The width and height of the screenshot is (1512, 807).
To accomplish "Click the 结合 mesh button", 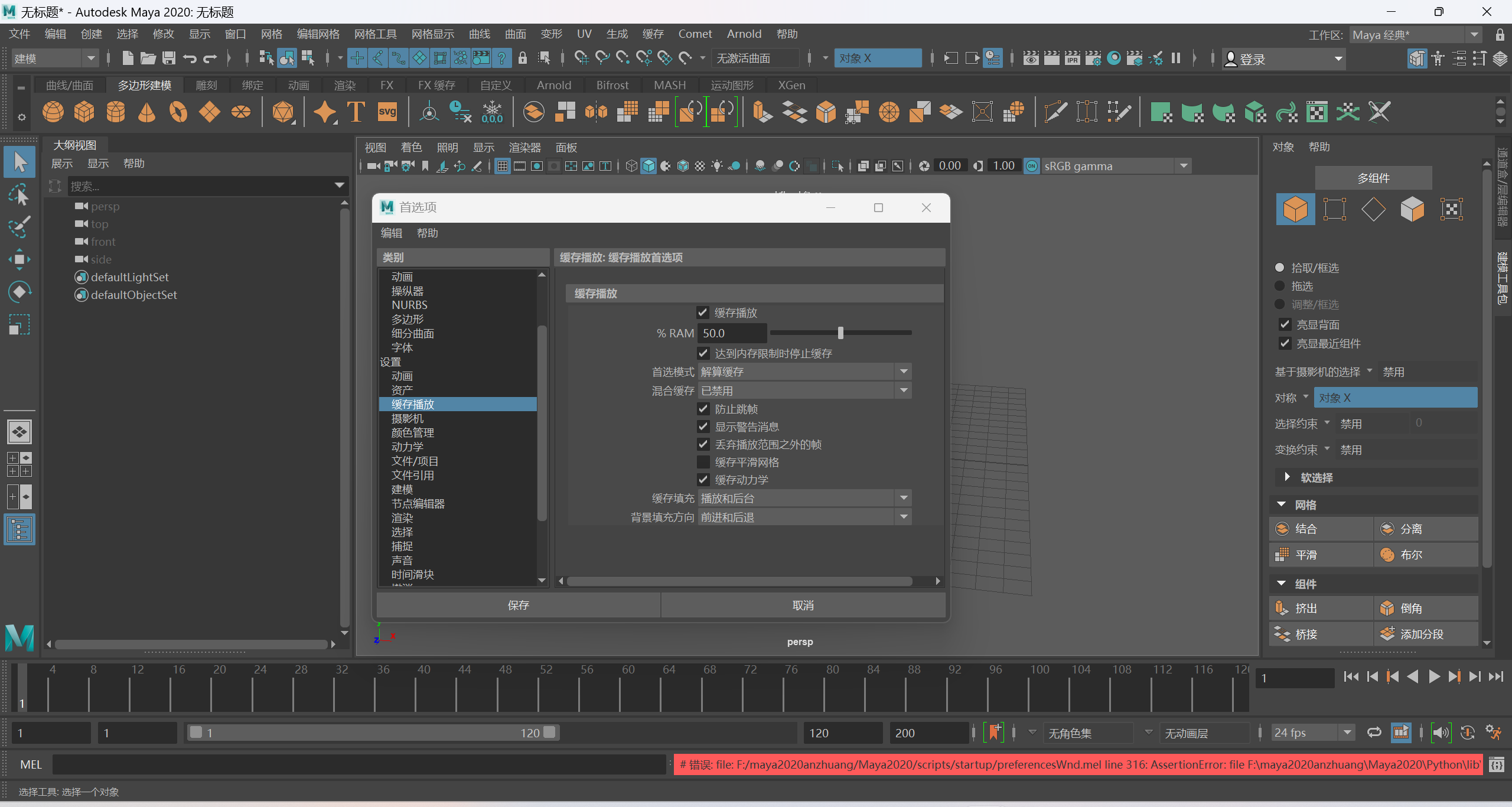I will (1321, 529).
